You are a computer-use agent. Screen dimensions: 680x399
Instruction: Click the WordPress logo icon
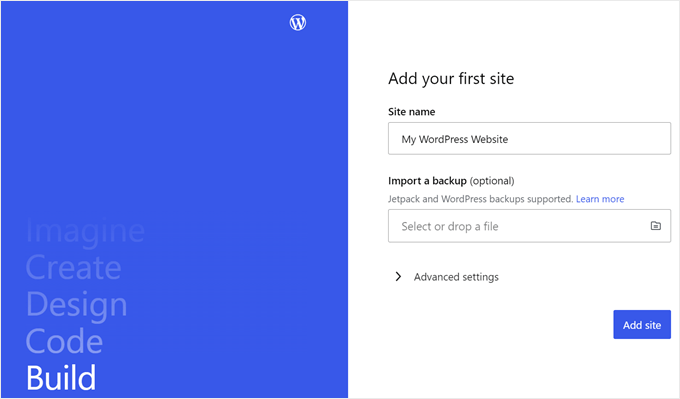click(x=298, y=22)
